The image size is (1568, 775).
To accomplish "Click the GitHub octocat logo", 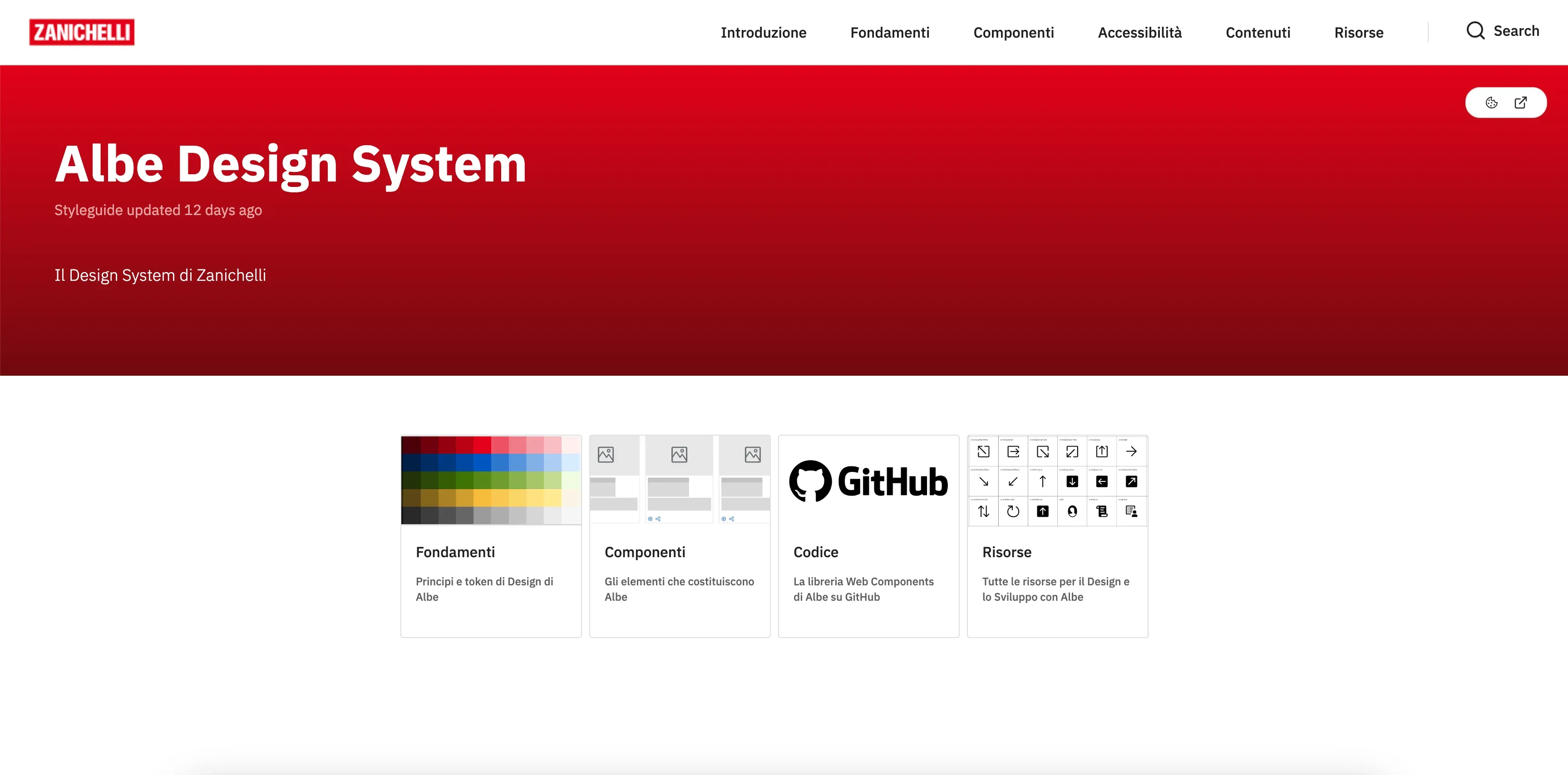I will point(810,481).
